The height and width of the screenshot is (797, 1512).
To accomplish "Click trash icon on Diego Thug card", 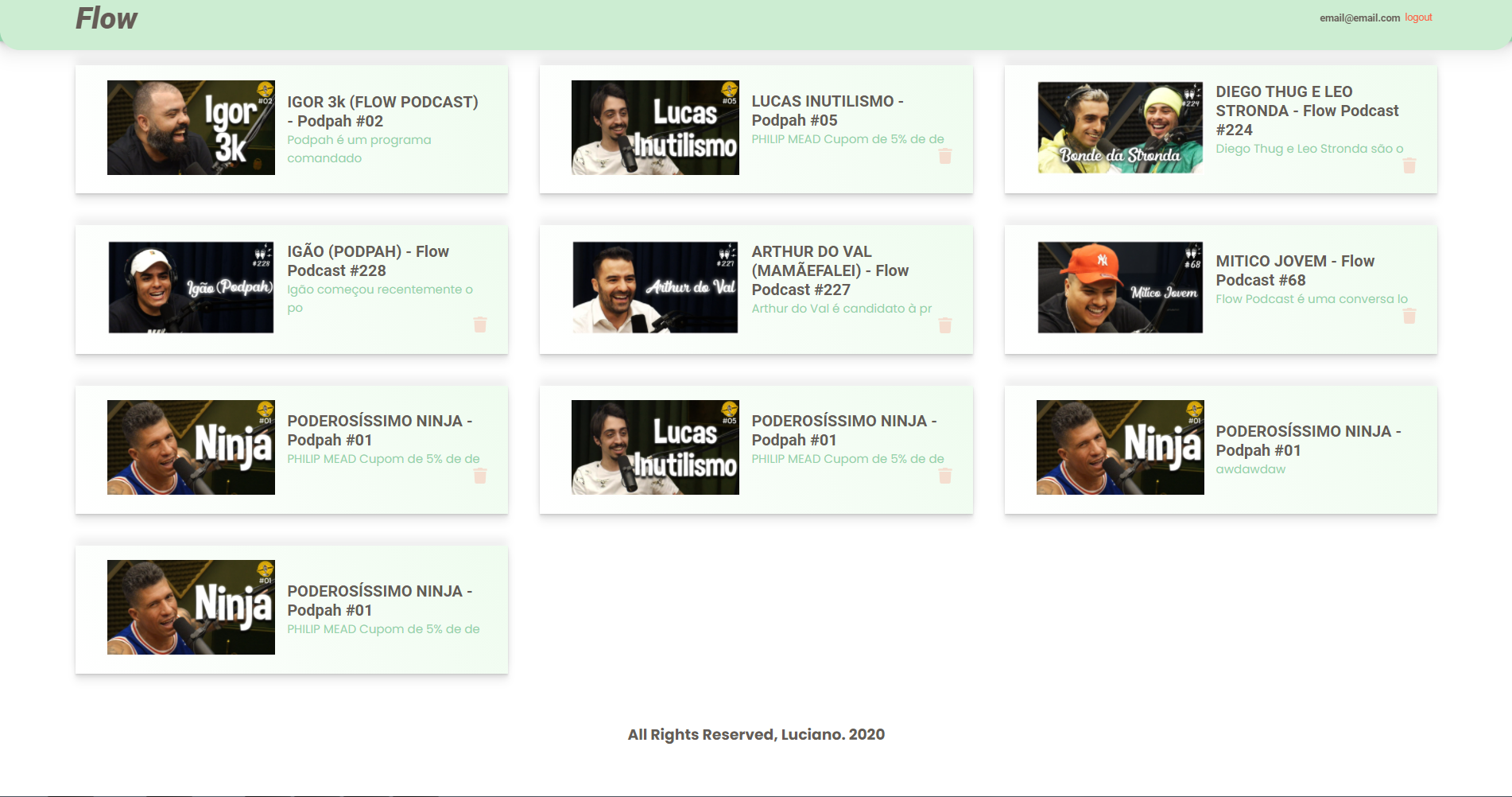I will [x=1409, y=165].
